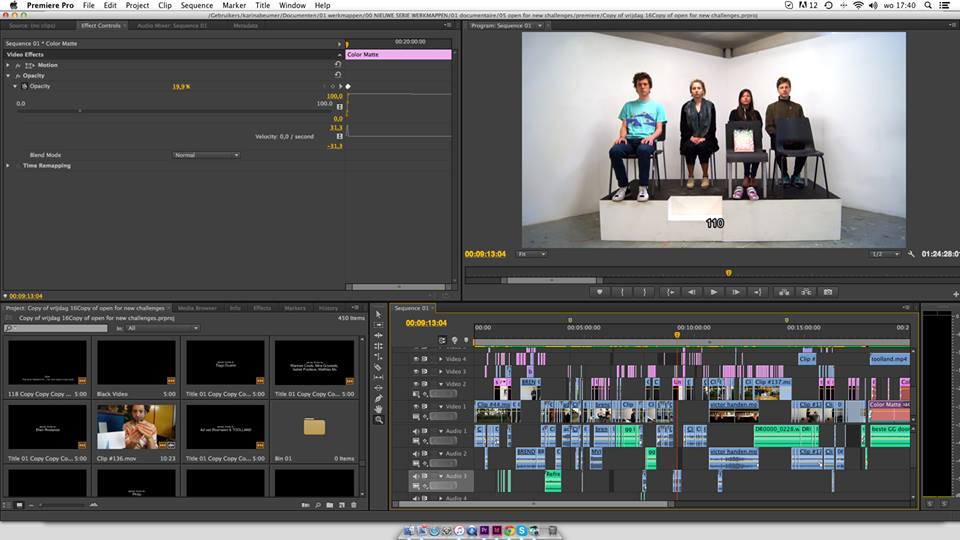Reset the Opacity effect

click(x=337, y=75)
